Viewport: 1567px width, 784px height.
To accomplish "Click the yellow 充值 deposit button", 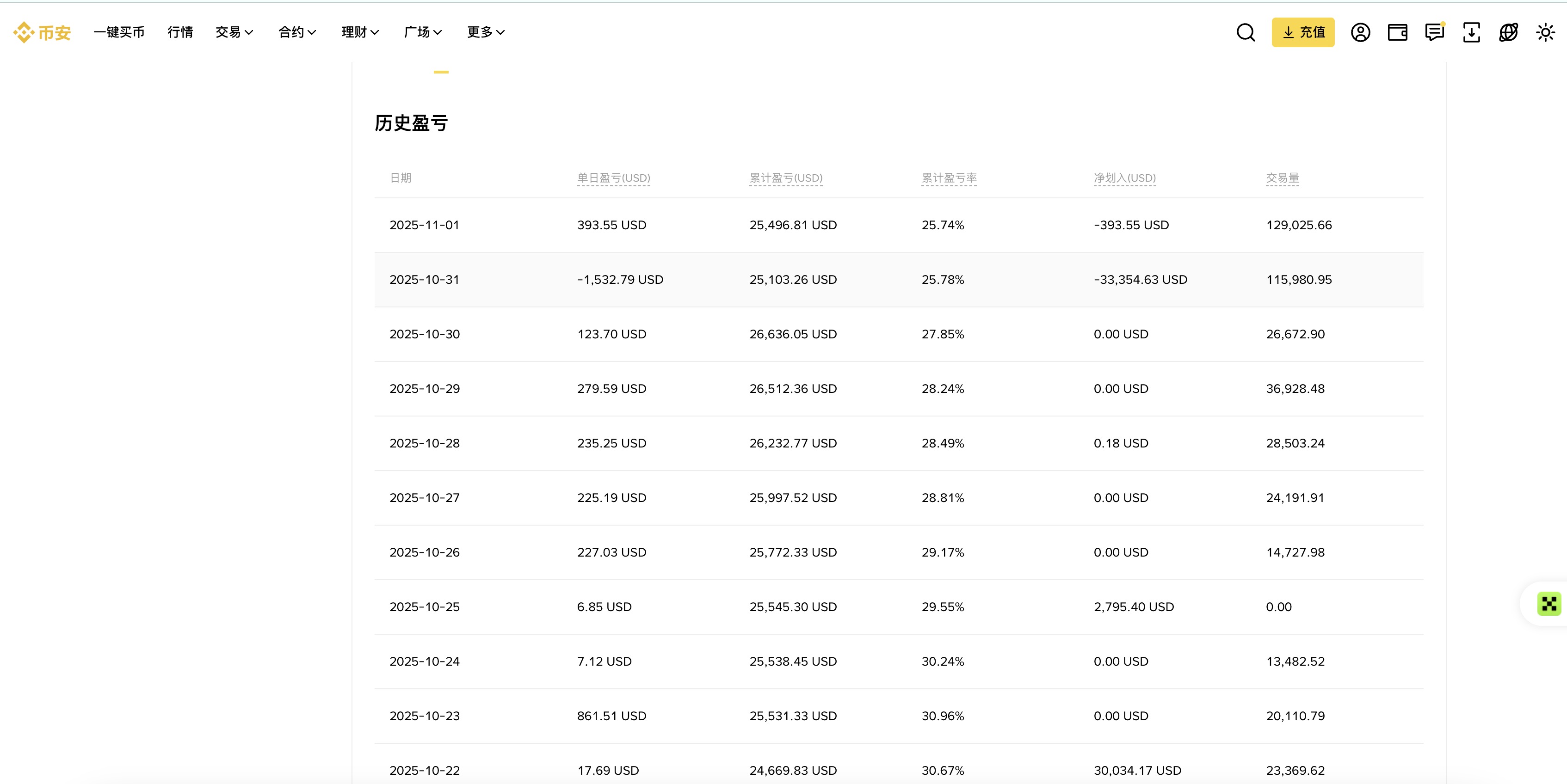I will 1303,32.
